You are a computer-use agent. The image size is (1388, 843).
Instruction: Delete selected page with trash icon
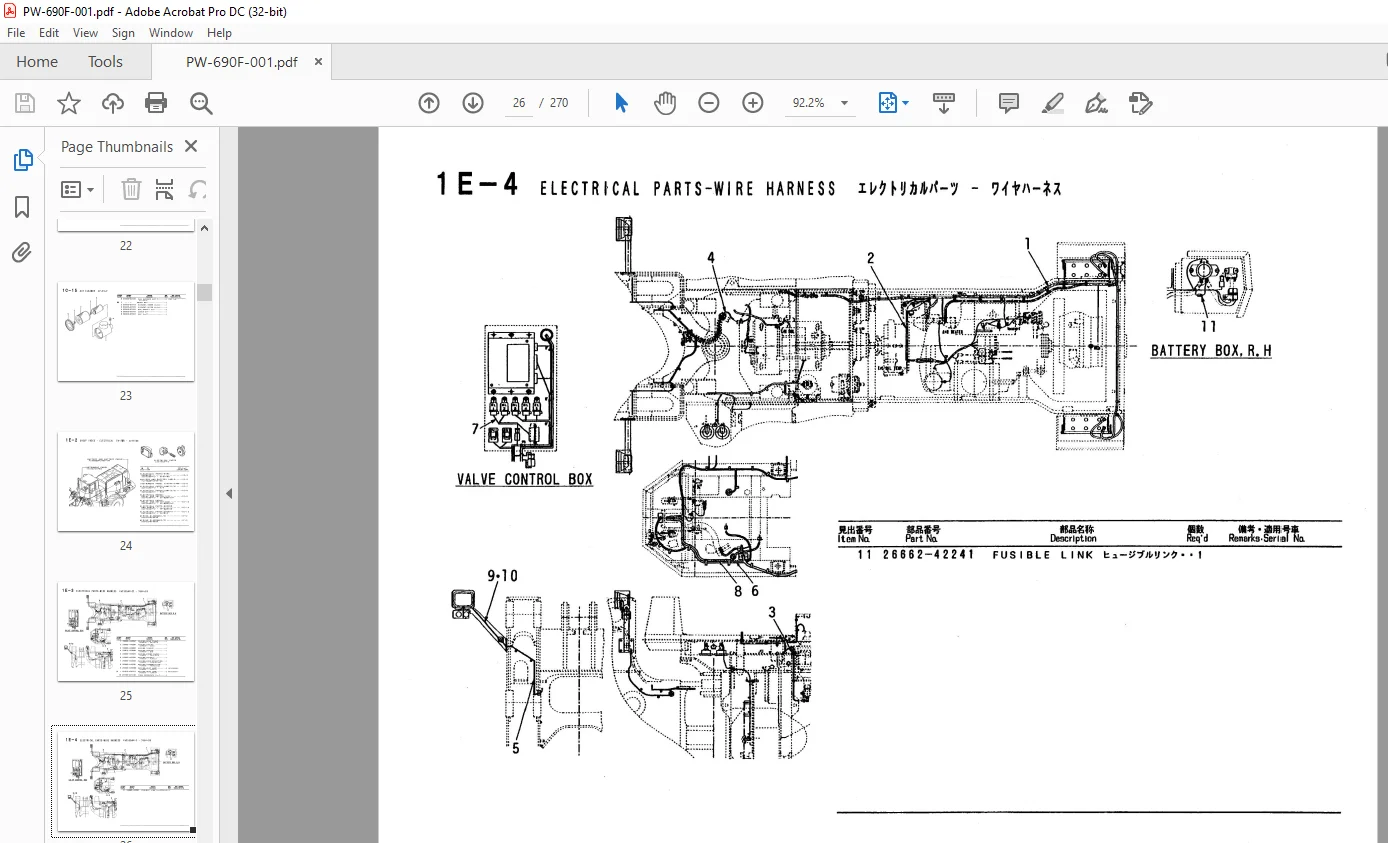coord(131,189)
